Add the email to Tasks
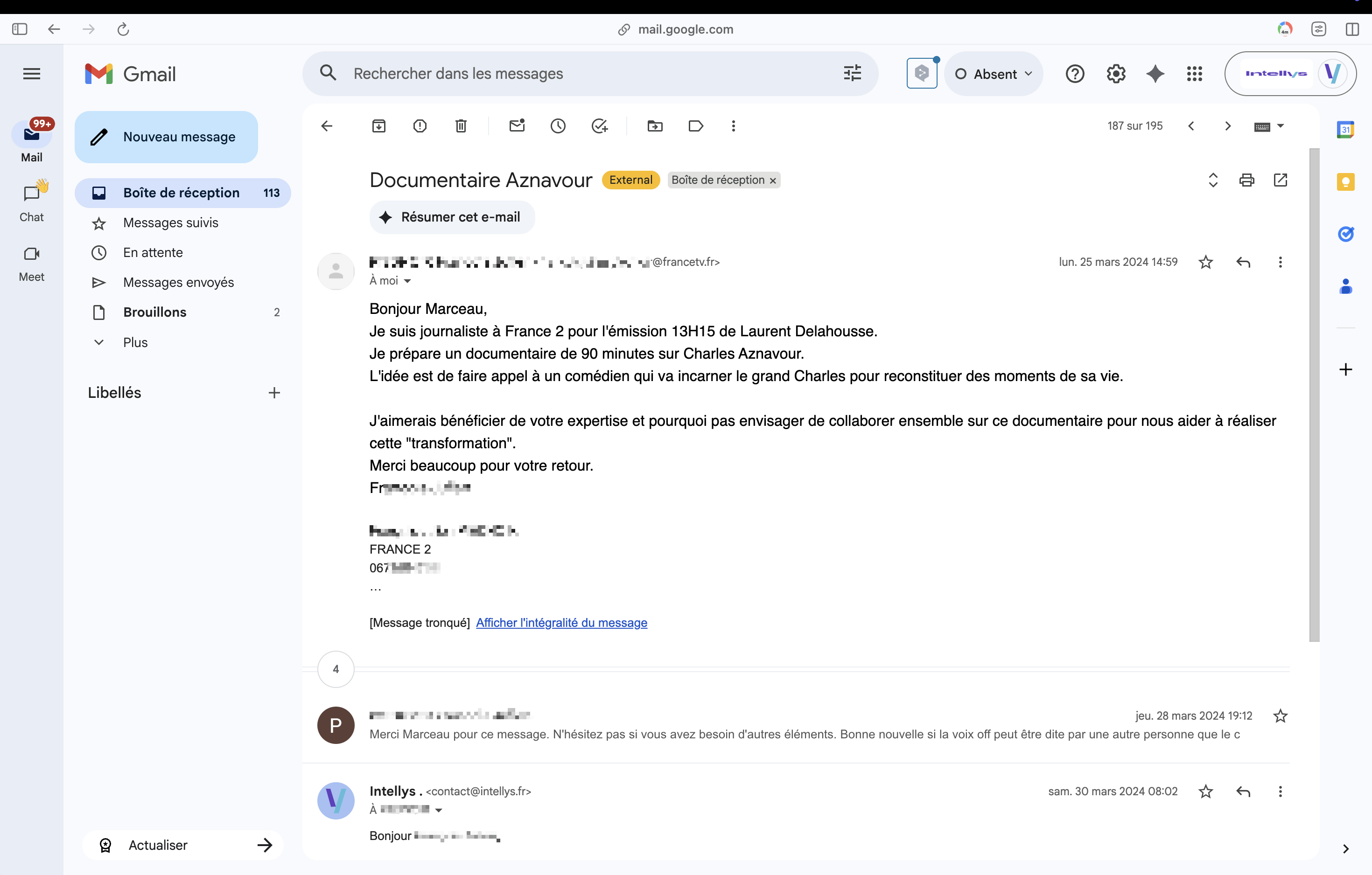Image resolution: width=1372 pixels, height=875 pixels. pos(599,126)
